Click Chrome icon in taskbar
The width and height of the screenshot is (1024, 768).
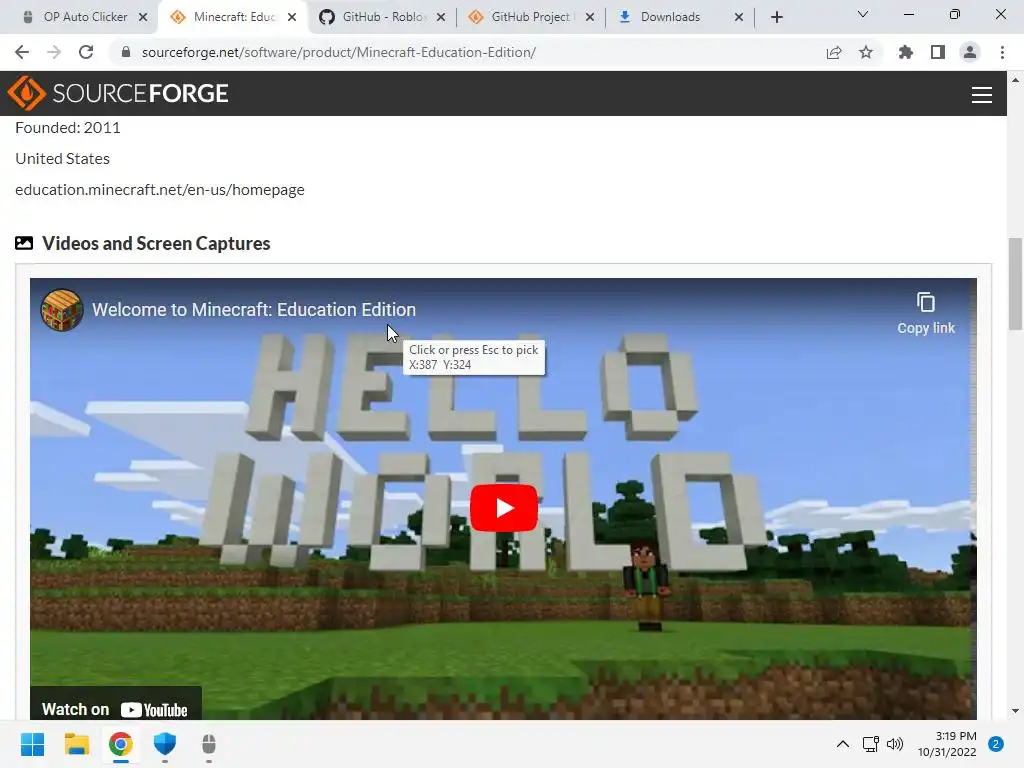[121, 744]
